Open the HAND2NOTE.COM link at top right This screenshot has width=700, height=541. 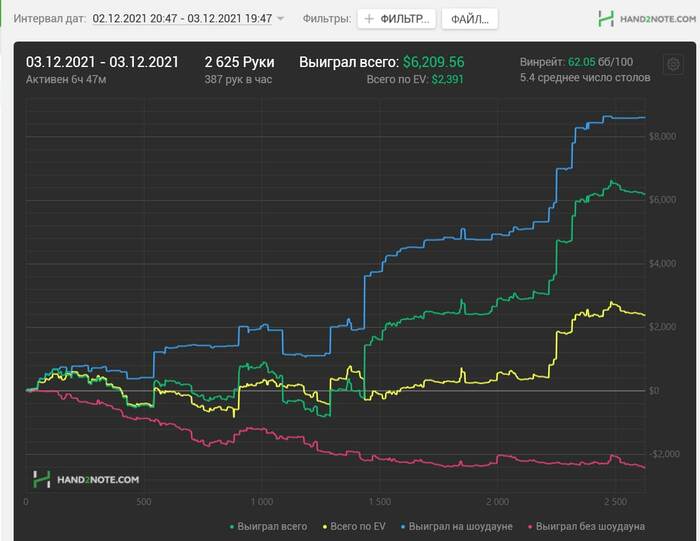(658, 19)
